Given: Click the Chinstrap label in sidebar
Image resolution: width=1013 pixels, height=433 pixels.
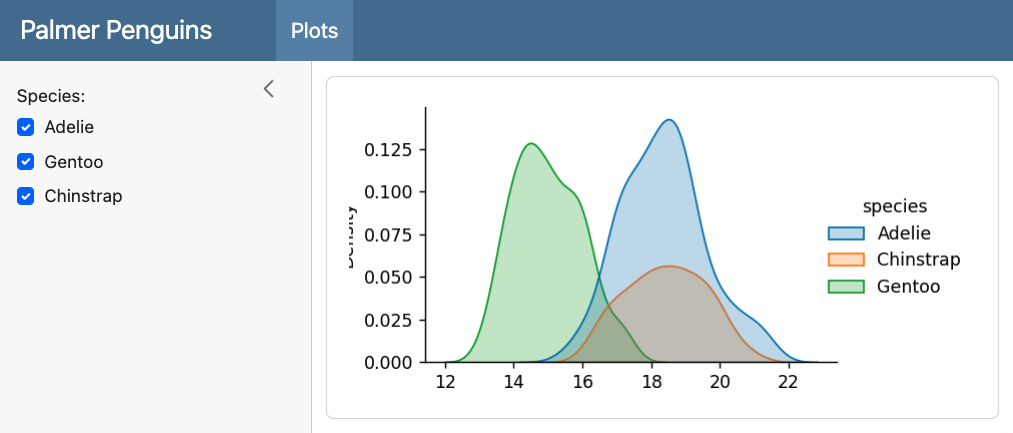Looking at the screenshot, I should [83, 196].
